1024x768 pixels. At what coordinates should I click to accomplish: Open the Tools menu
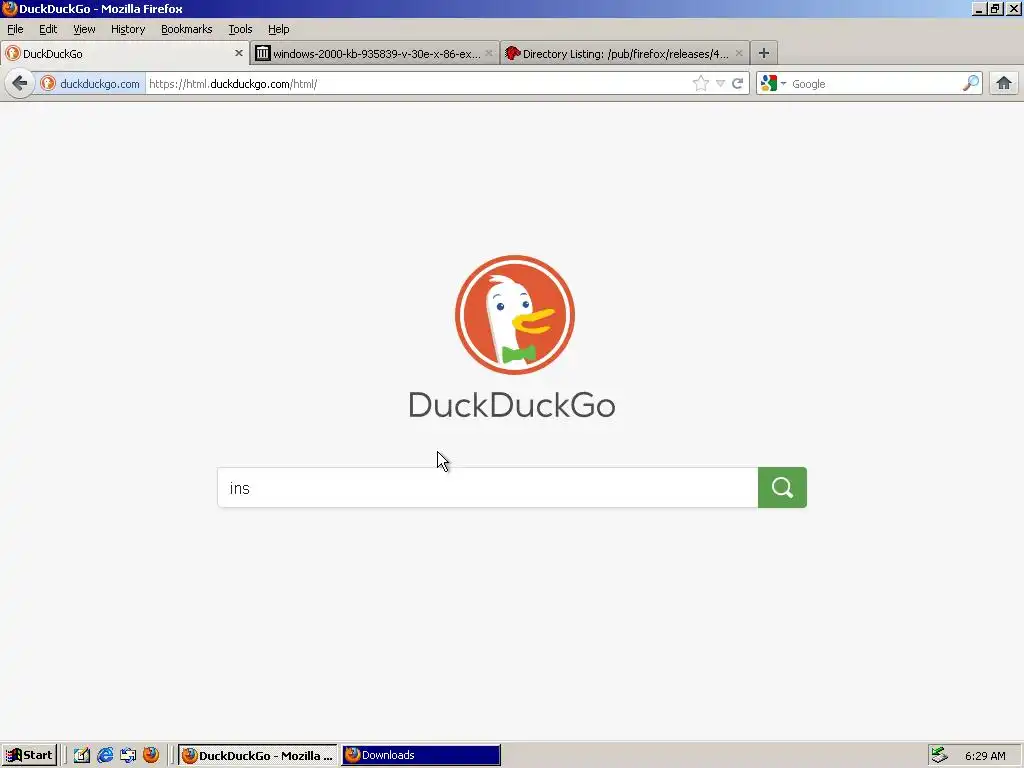pyautogui.click(x=240, y=29)
